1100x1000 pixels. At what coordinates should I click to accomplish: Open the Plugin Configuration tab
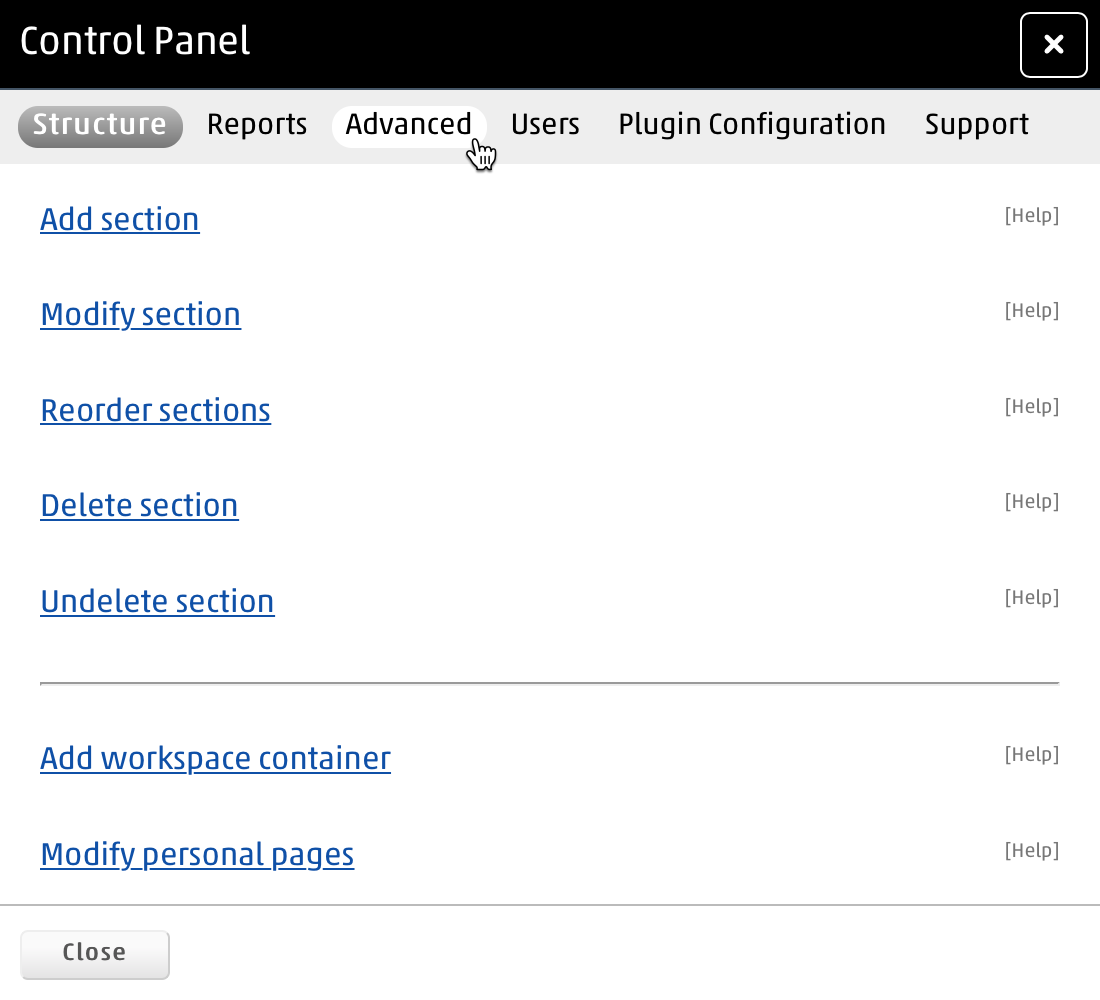pos(752,125)
